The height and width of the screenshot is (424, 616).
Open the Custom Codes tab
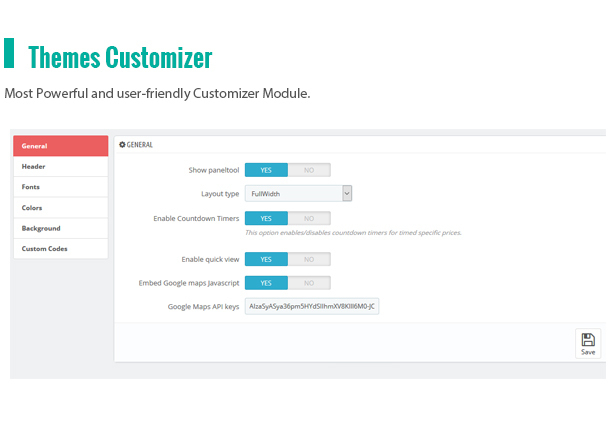61,249
